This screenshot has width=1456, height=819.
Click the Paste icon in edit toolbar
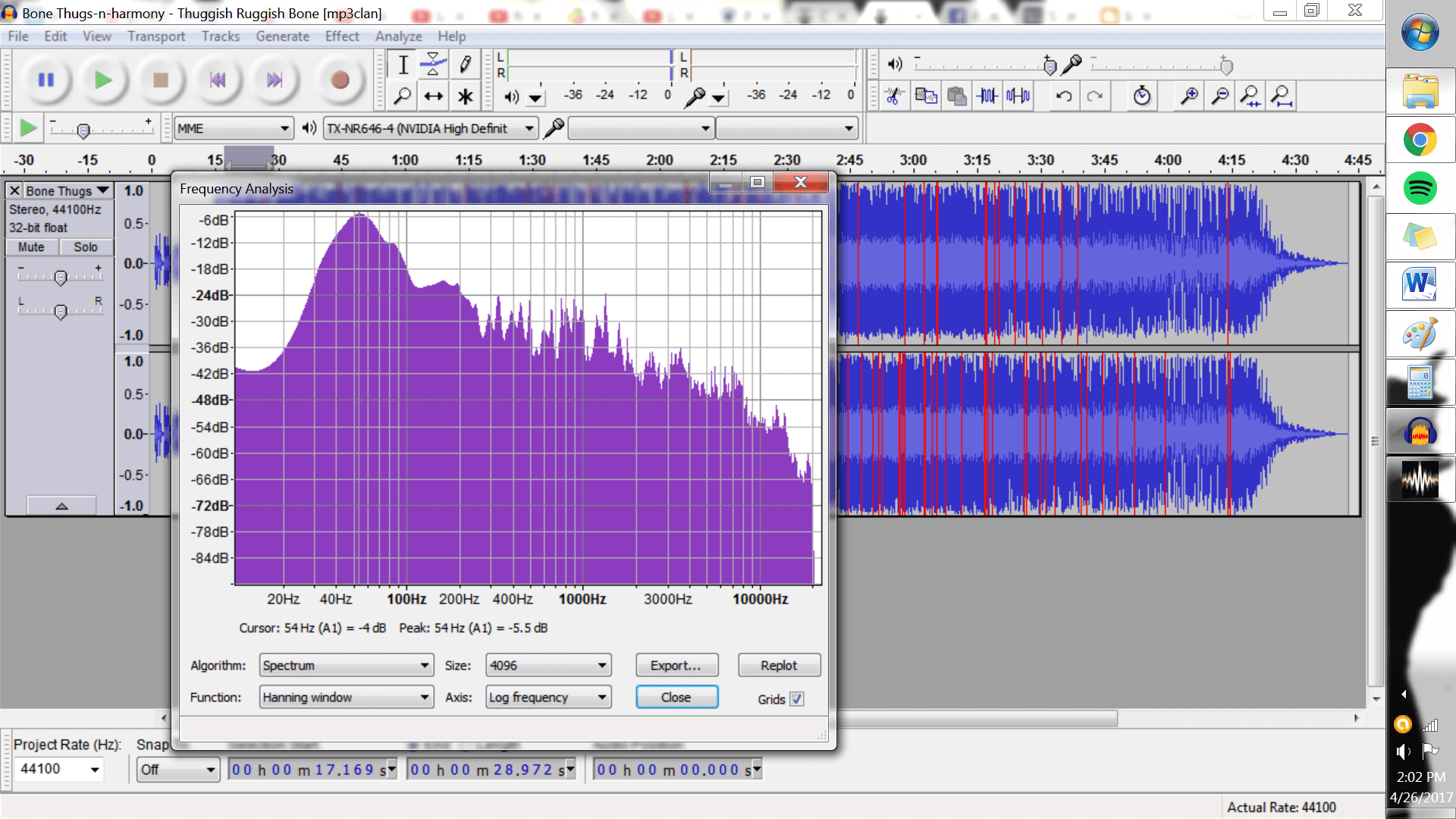pos(957,96)
